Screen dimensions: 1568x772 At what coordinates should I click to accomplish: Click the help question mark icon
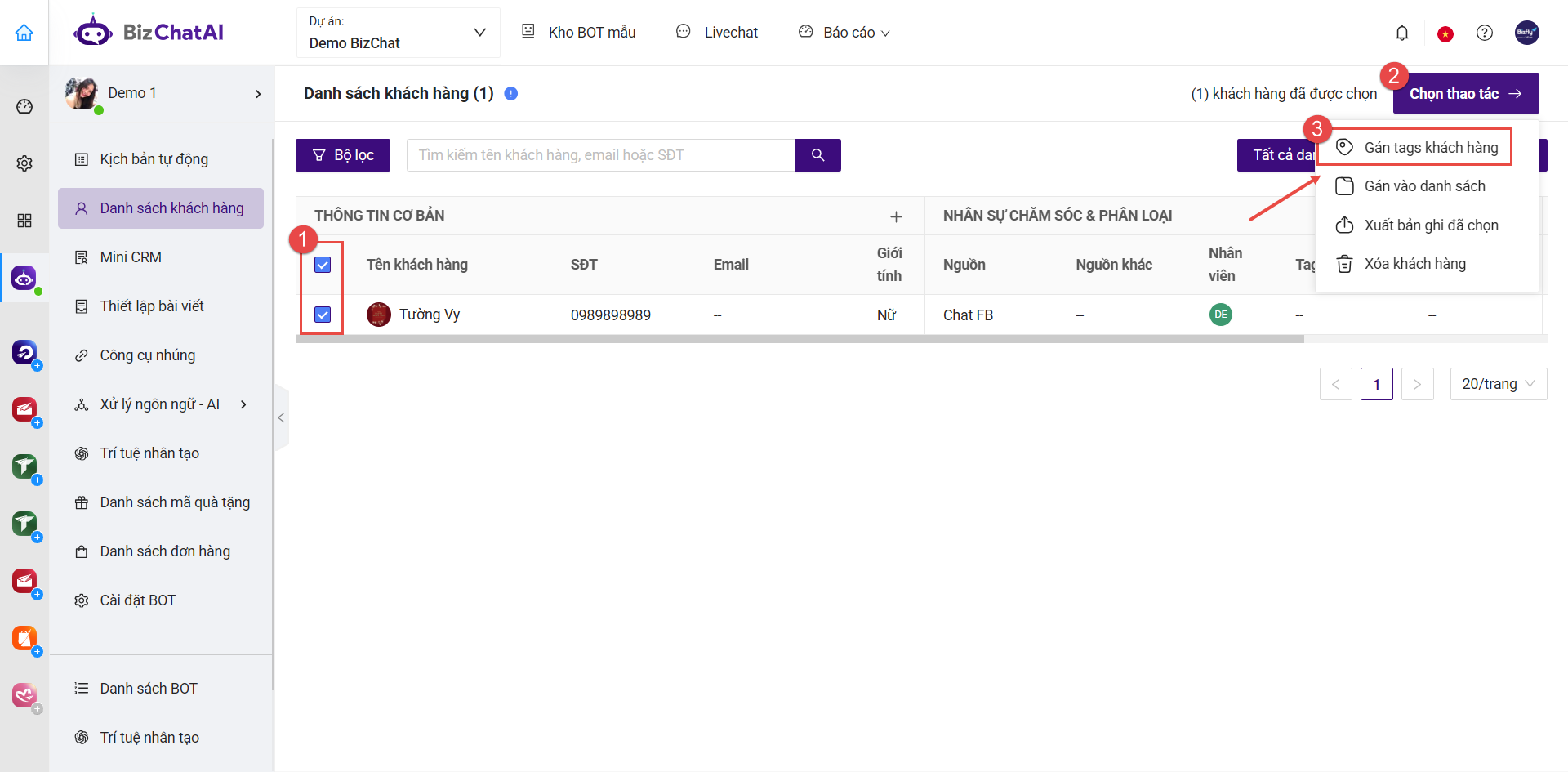[x=1484, y=33]
